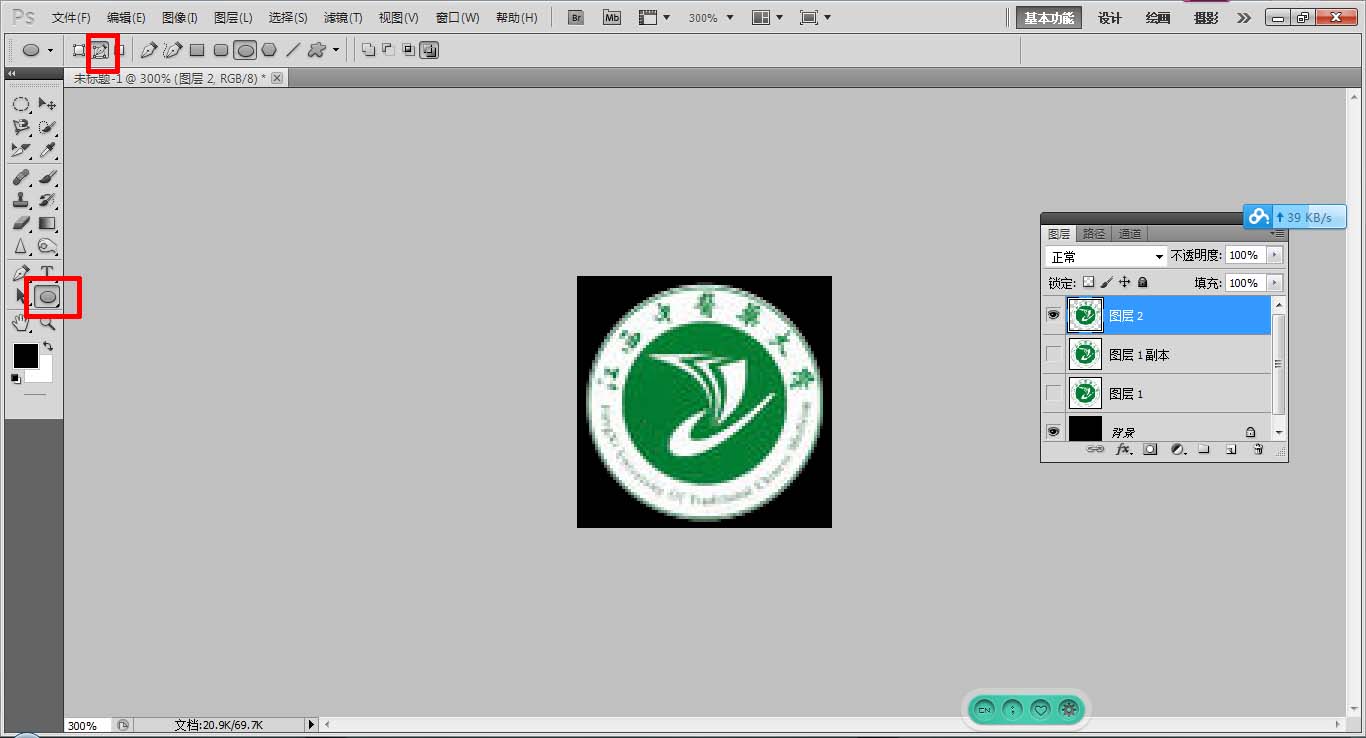Screen dimensions: 1366x738
Task: Hide 背景 layer via eye icon
Action: [1053, 432]
